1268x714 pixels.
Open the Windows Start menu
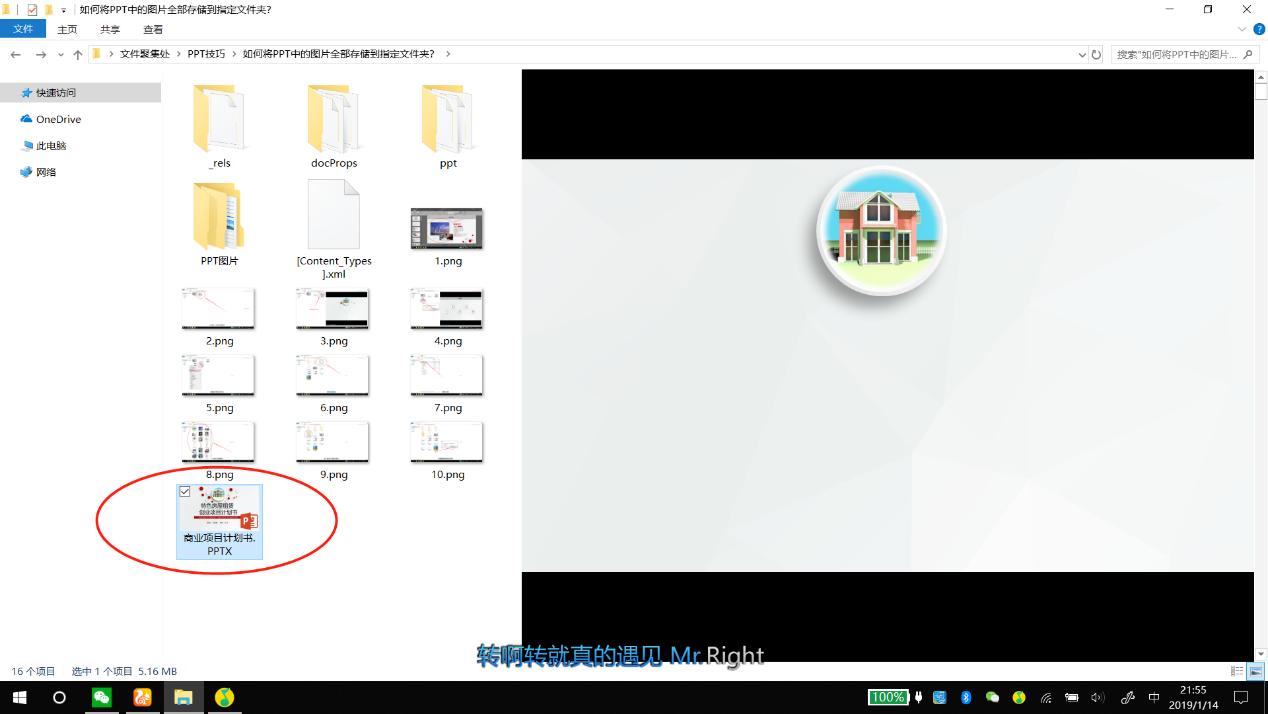(19, 697)
